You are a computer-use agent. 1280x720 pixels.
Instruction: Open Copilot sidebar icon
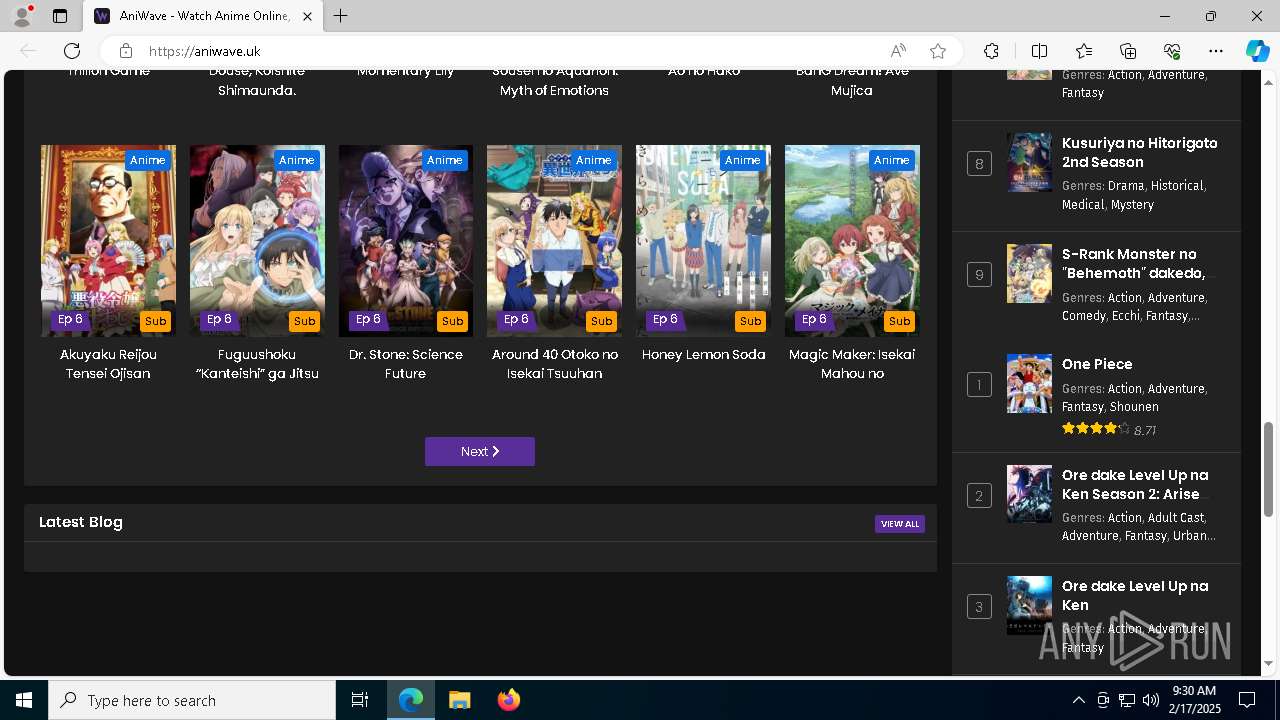[1257, 51]
